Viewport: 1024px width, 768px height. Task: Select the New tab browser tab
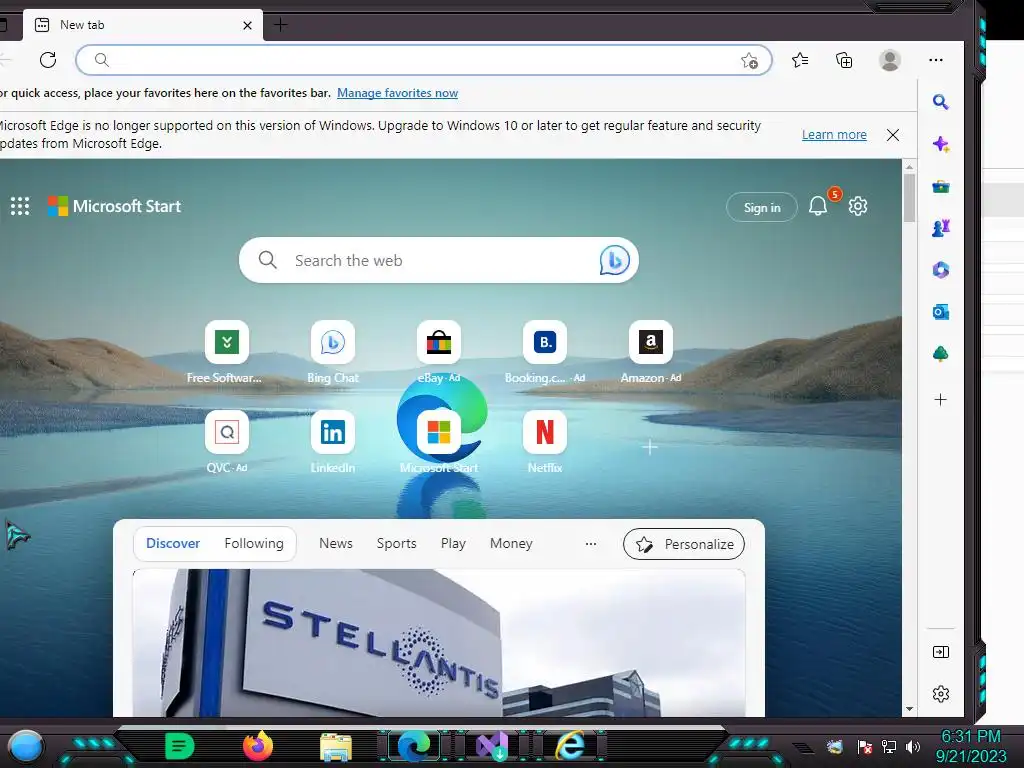[x=142, y=25]
